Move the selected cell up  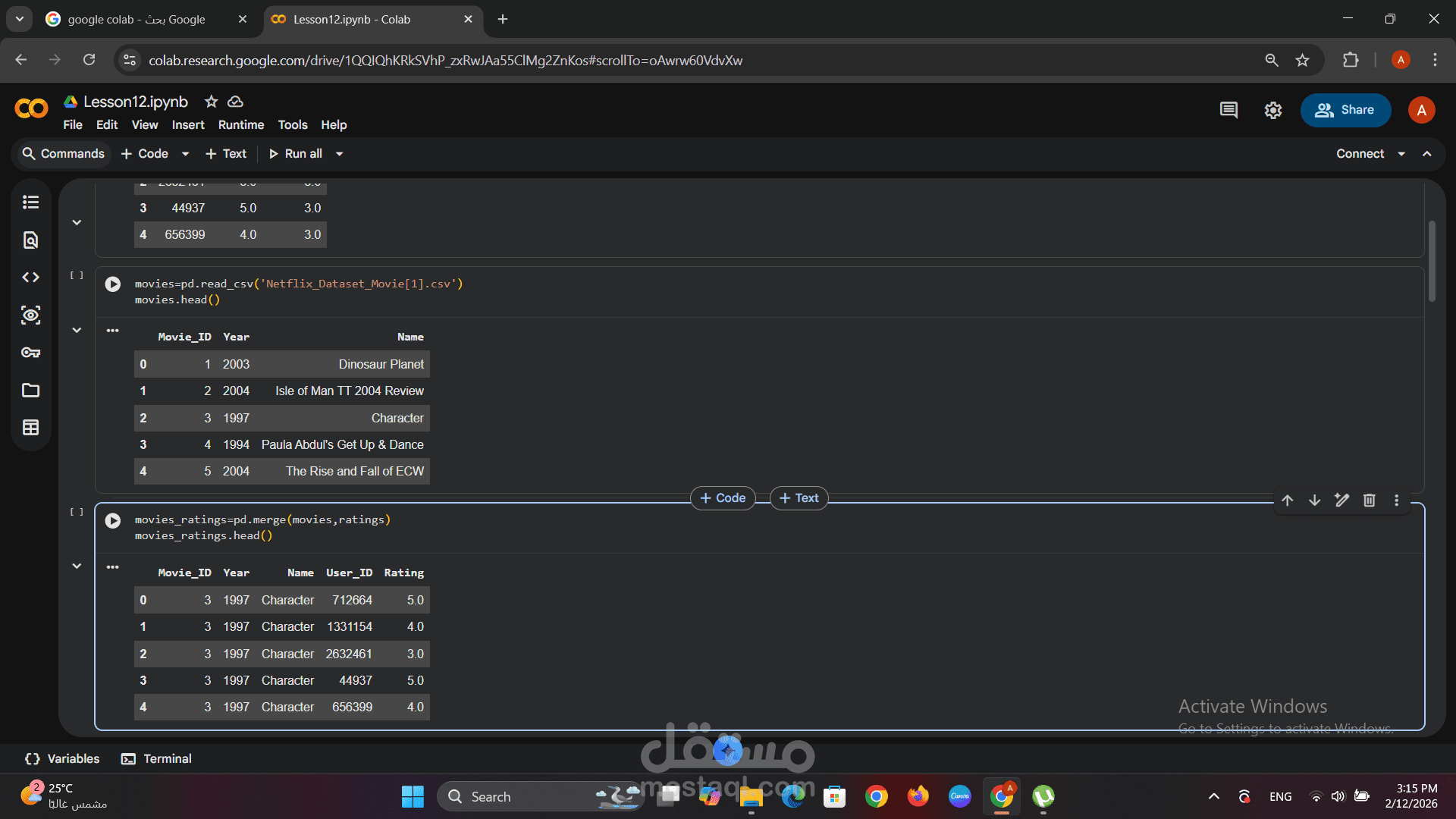[1287, 500]
